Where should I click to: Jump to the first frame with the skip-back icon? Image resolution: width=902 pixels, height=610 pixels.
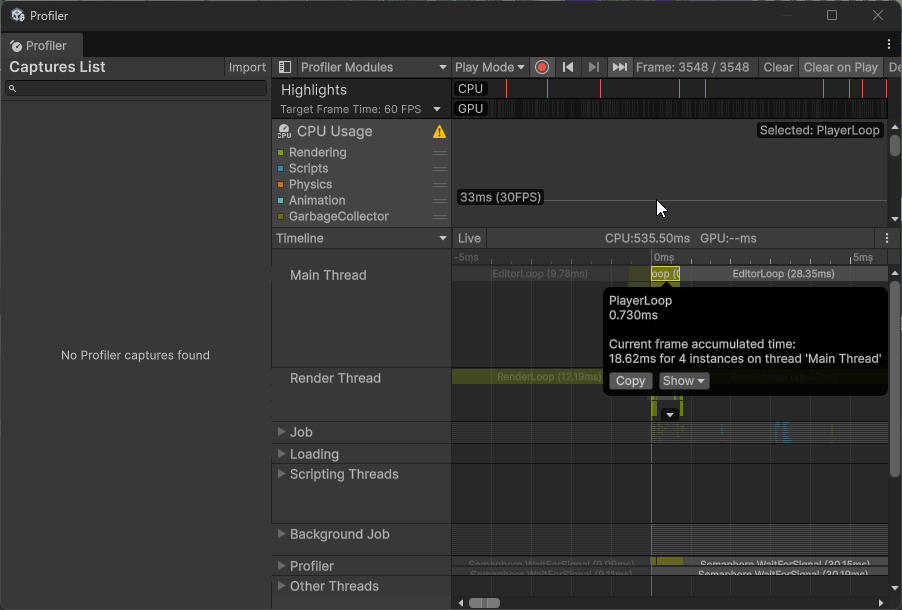[567, 67]
